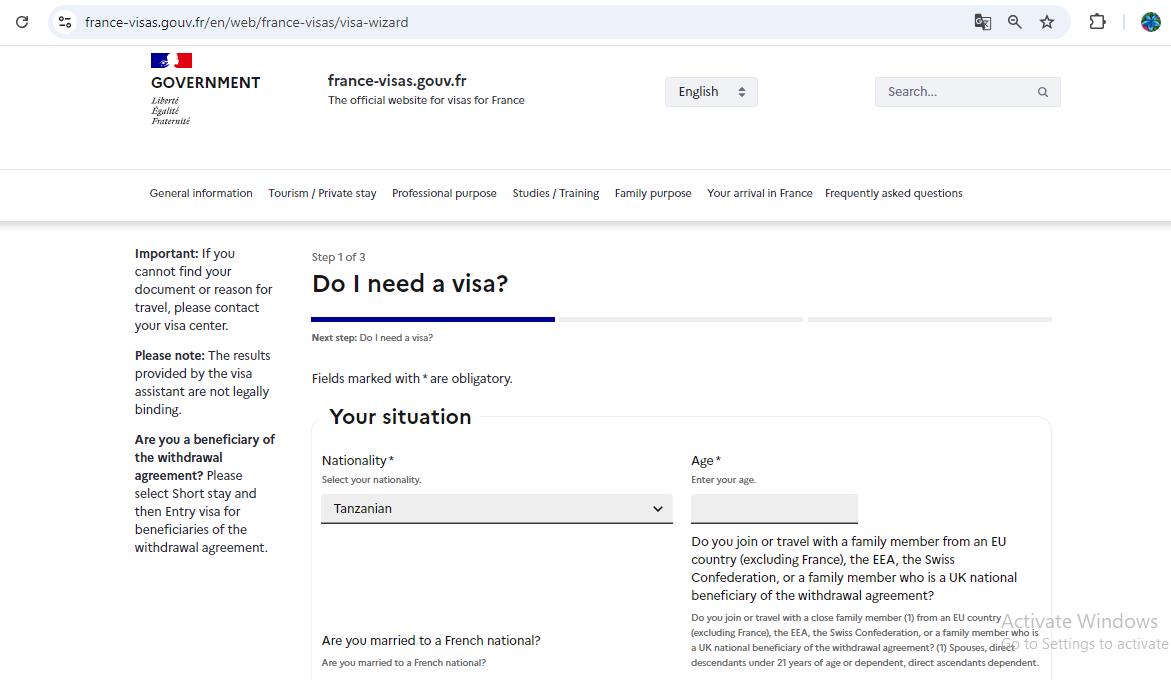Click the france-visas.gouv.fr site title
Screen dimensions: 1171x680
(396, 80)
